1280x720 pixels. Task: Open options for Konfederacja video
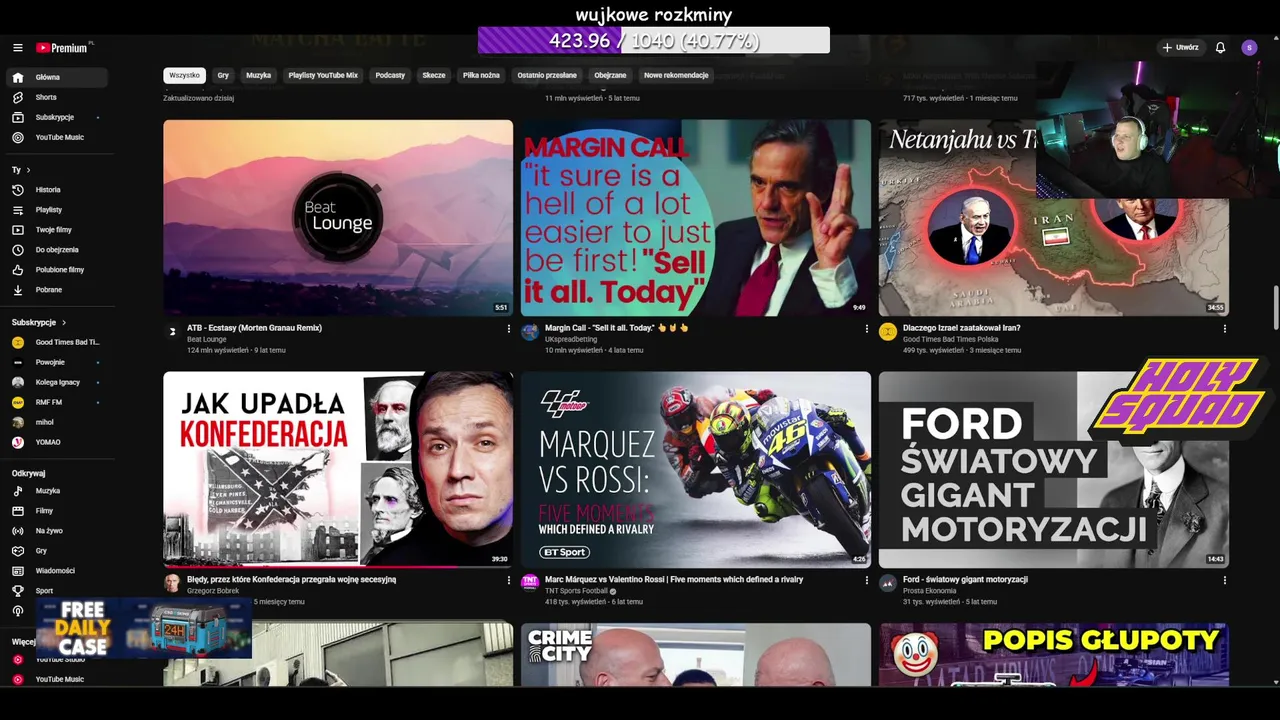tap(508, 580)
